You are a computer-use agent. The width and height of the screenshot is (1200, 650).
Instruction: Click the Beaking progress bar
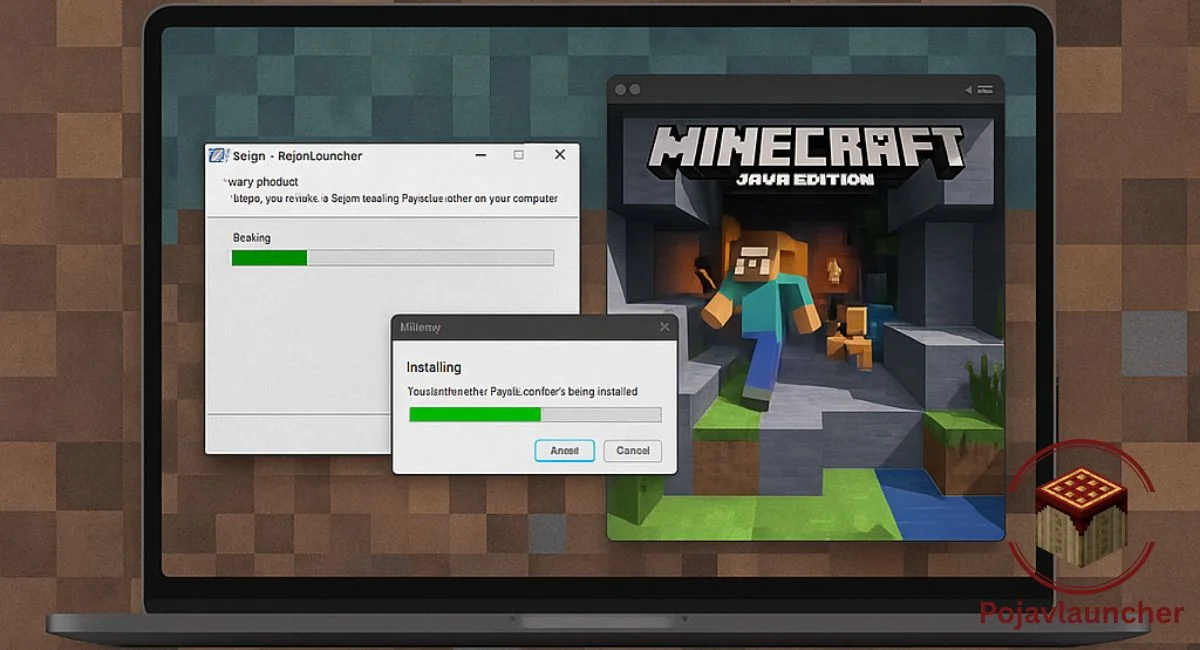coord(392,258)
